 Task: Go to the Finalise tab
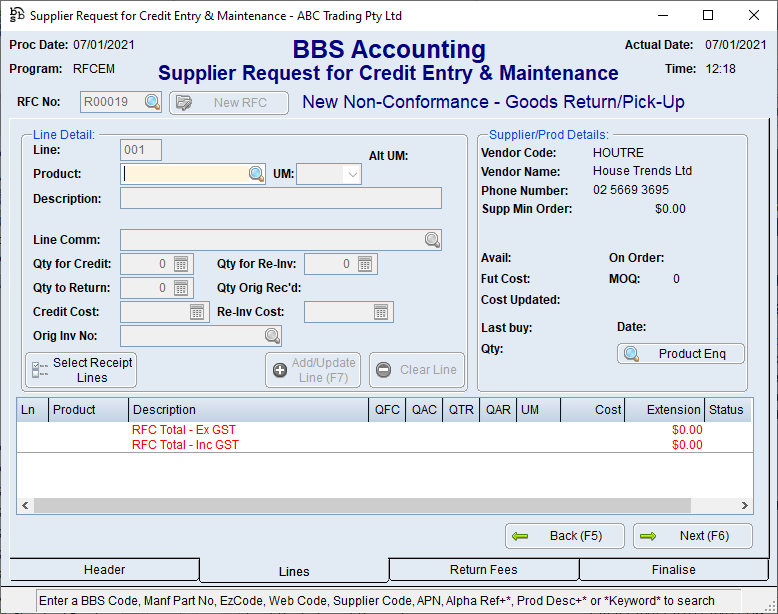point(673,570)
